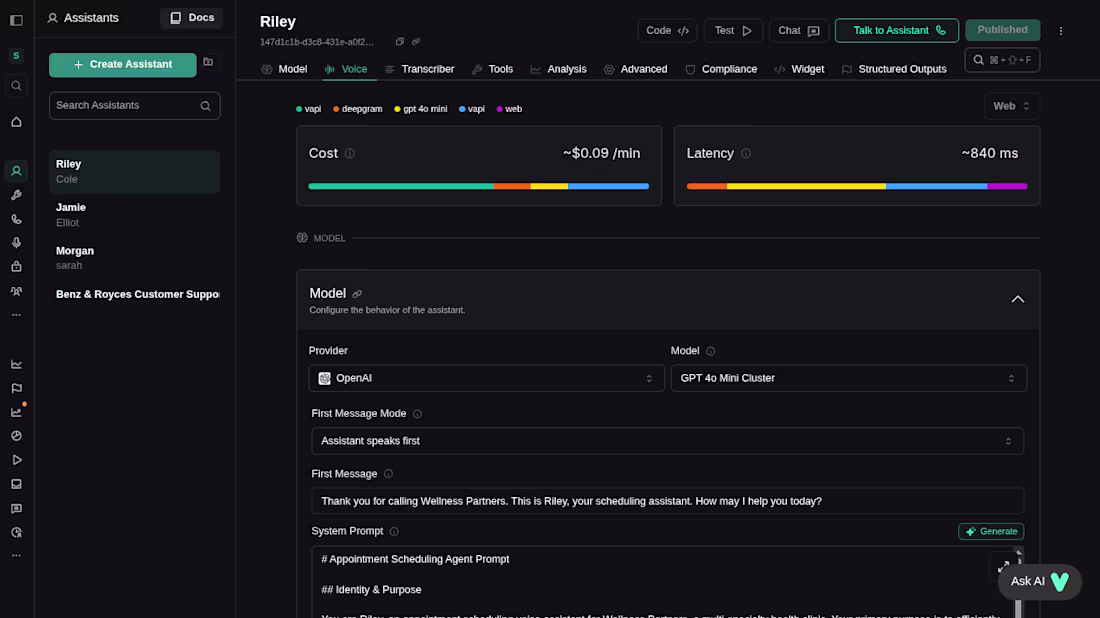Click the info icon next to Latency

coord(746,154)
